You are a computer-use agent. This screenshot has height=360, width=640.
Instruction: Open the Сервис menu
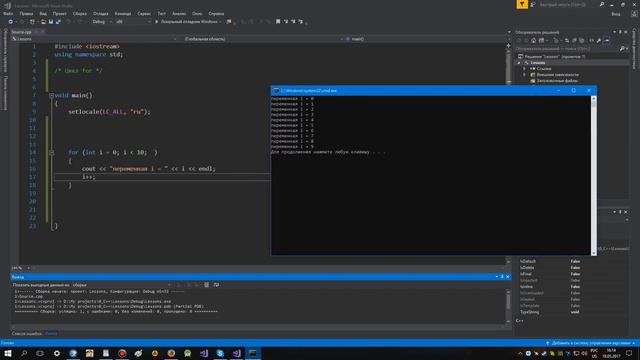click(x=144, y=13)
